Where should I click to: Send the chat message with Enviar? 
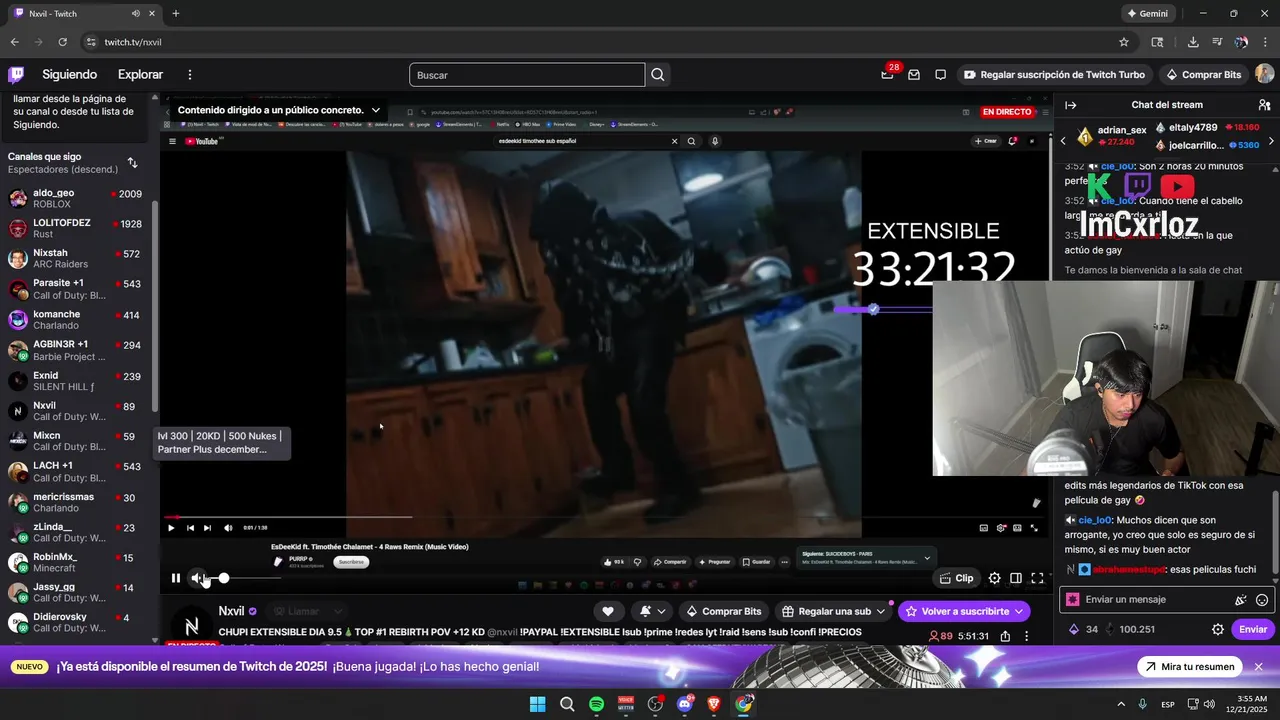coord(1253,629)
